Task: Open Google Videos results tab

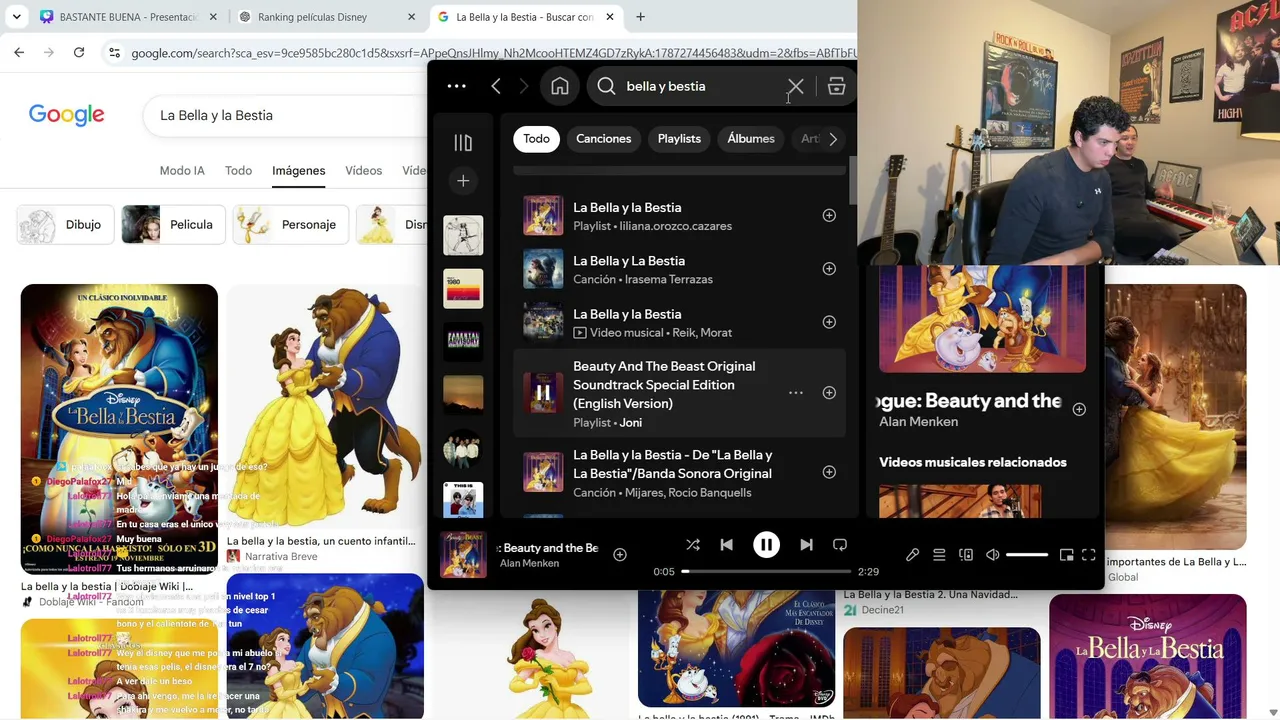Action: point(364,171)
